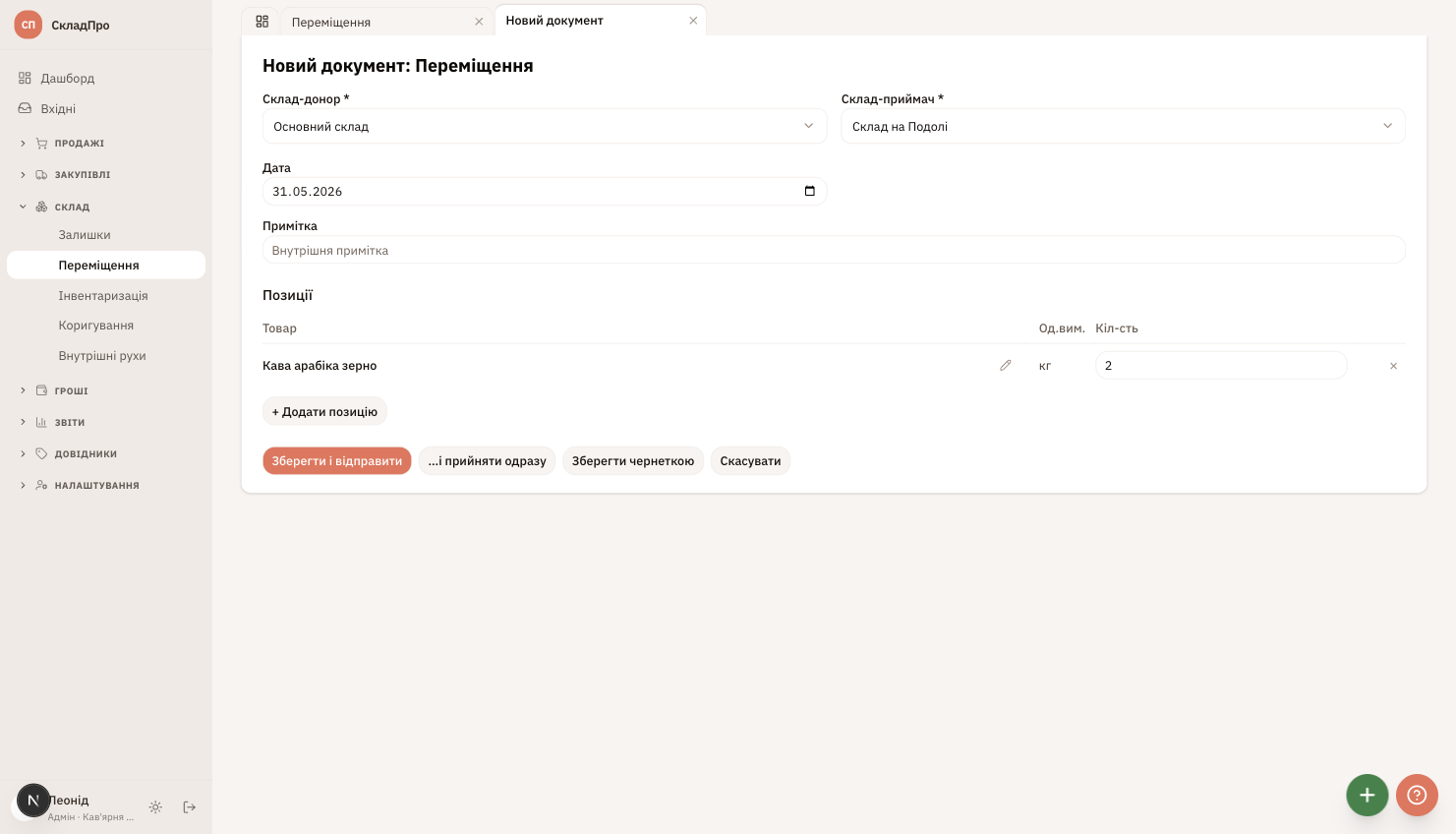Toggle the light/dark theme sun icon
1456x834 pixels.
[x=155, y=807]
